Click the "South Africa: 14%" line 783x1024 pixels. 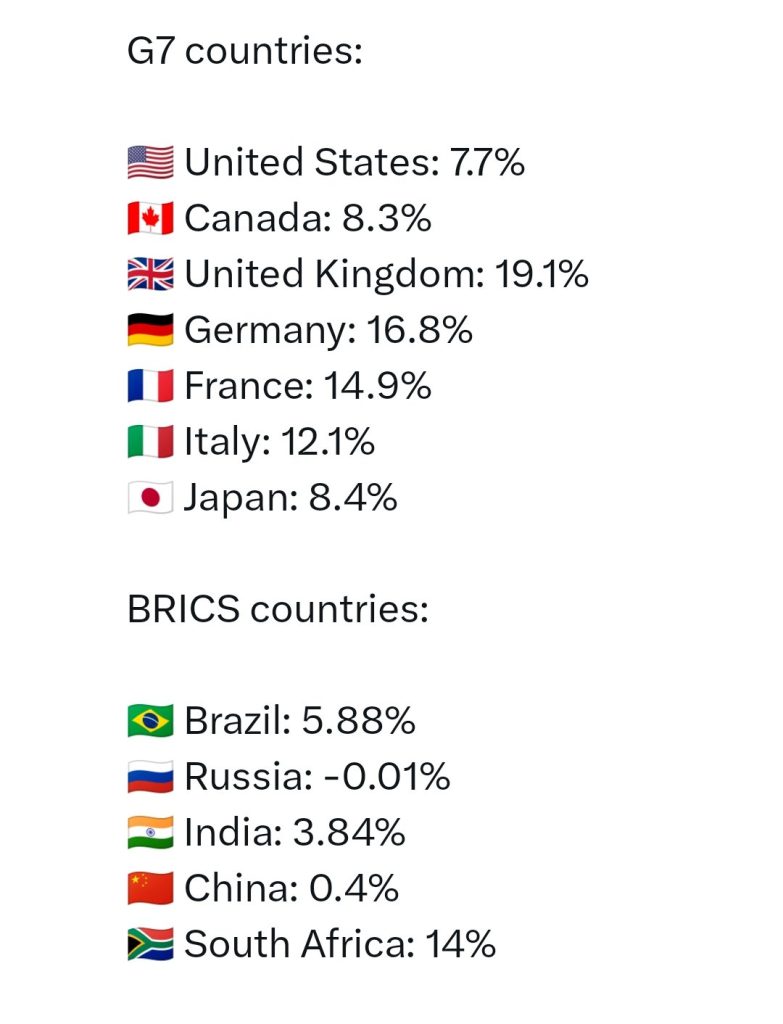pyautogui.click(x=340, y=944)
